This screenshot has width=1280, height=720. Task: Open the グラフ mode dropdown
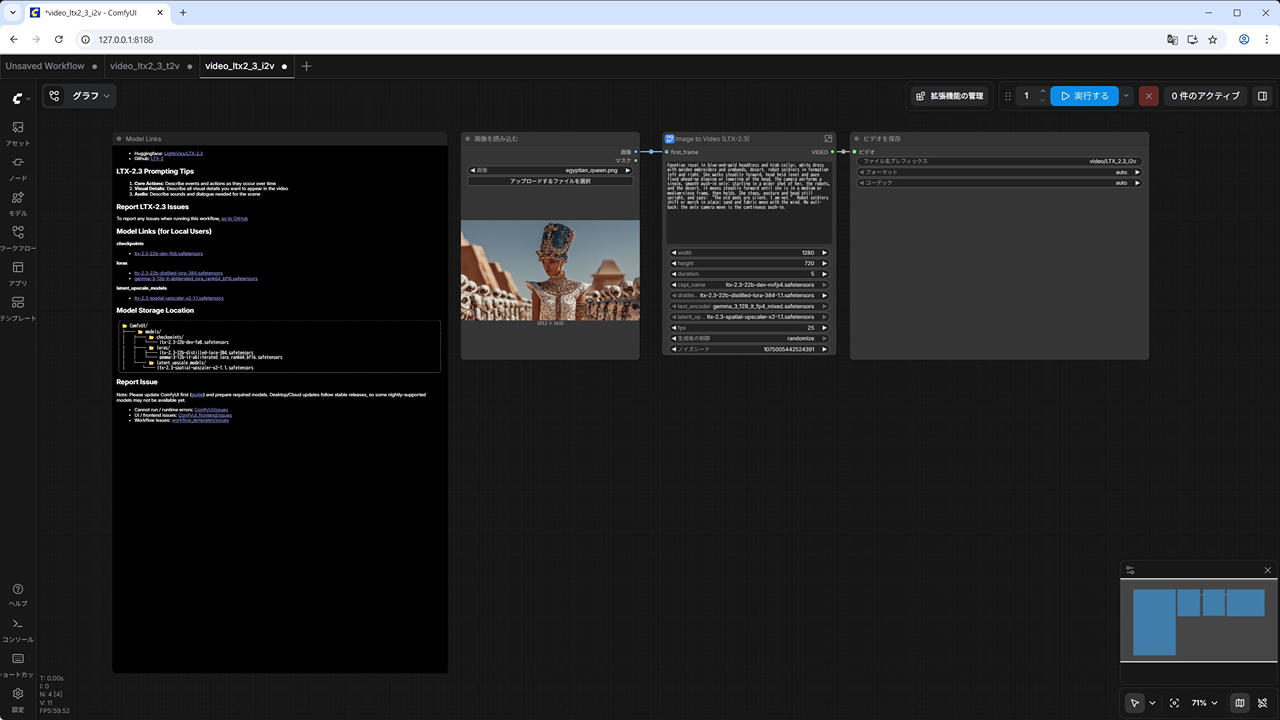click(92, 96)
